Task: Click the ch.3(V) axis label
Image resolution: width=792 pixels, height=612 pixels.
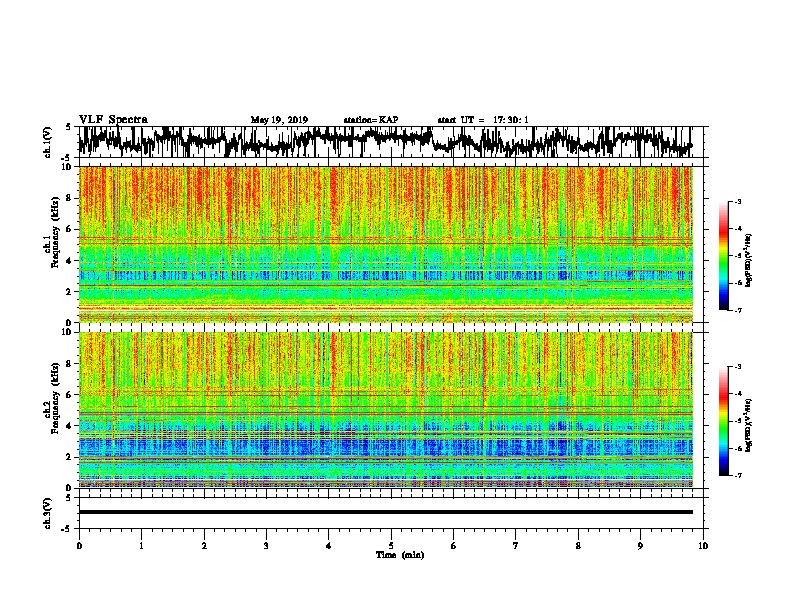Action: 48,513
